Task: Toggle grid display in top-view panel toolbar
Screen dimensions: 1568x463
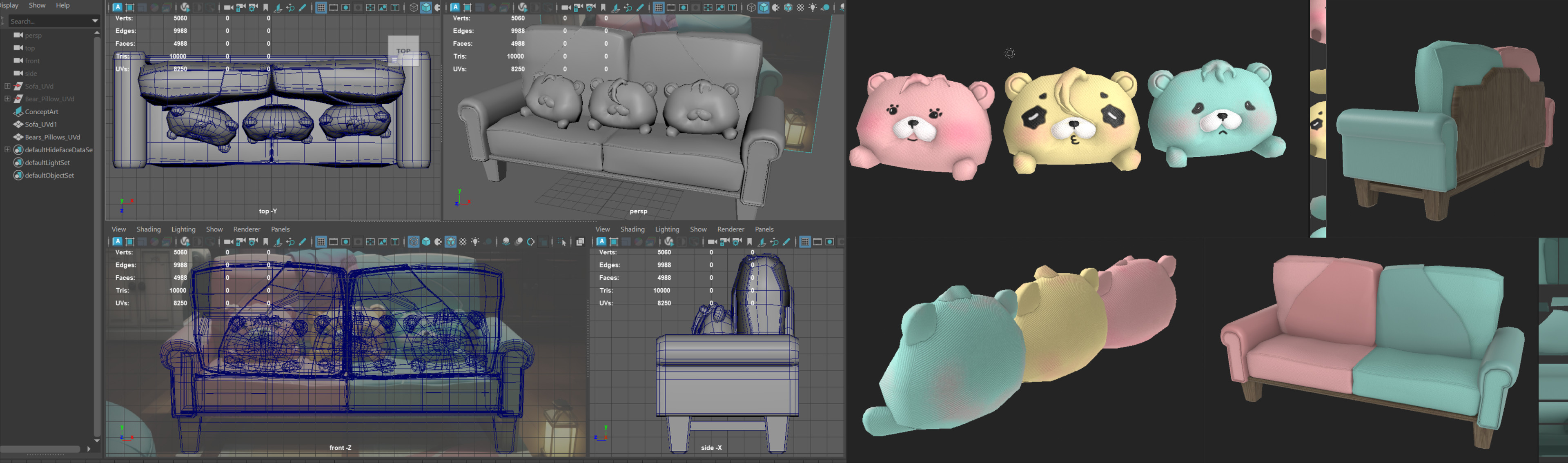Action: pos(321,7)
